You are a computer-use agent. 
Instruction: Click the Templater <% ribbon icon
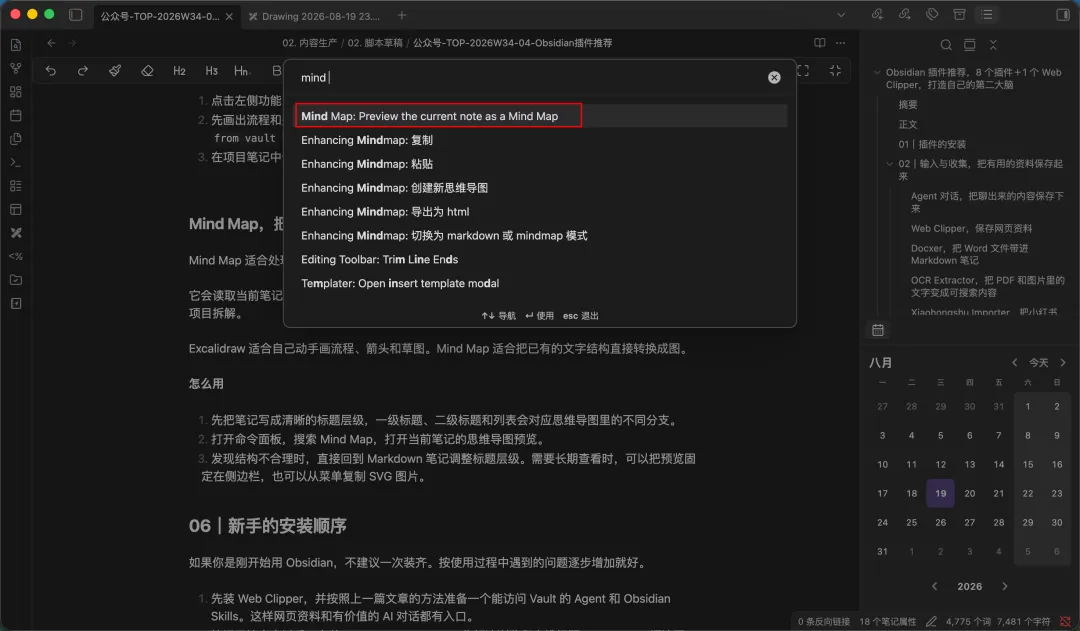pos(16,256)
